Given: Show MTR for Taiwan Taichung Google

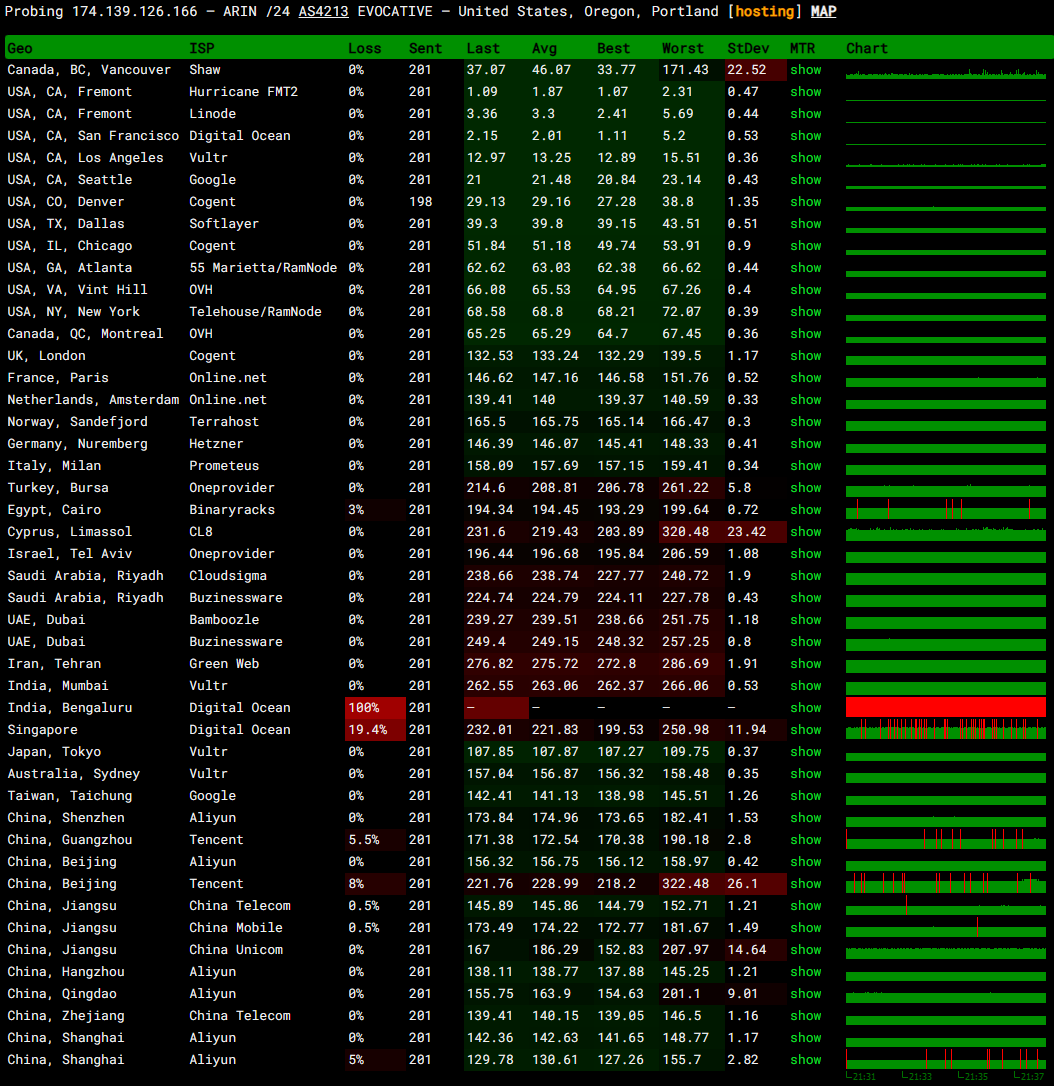Looking at the screenshot, I should coord(806,796).
